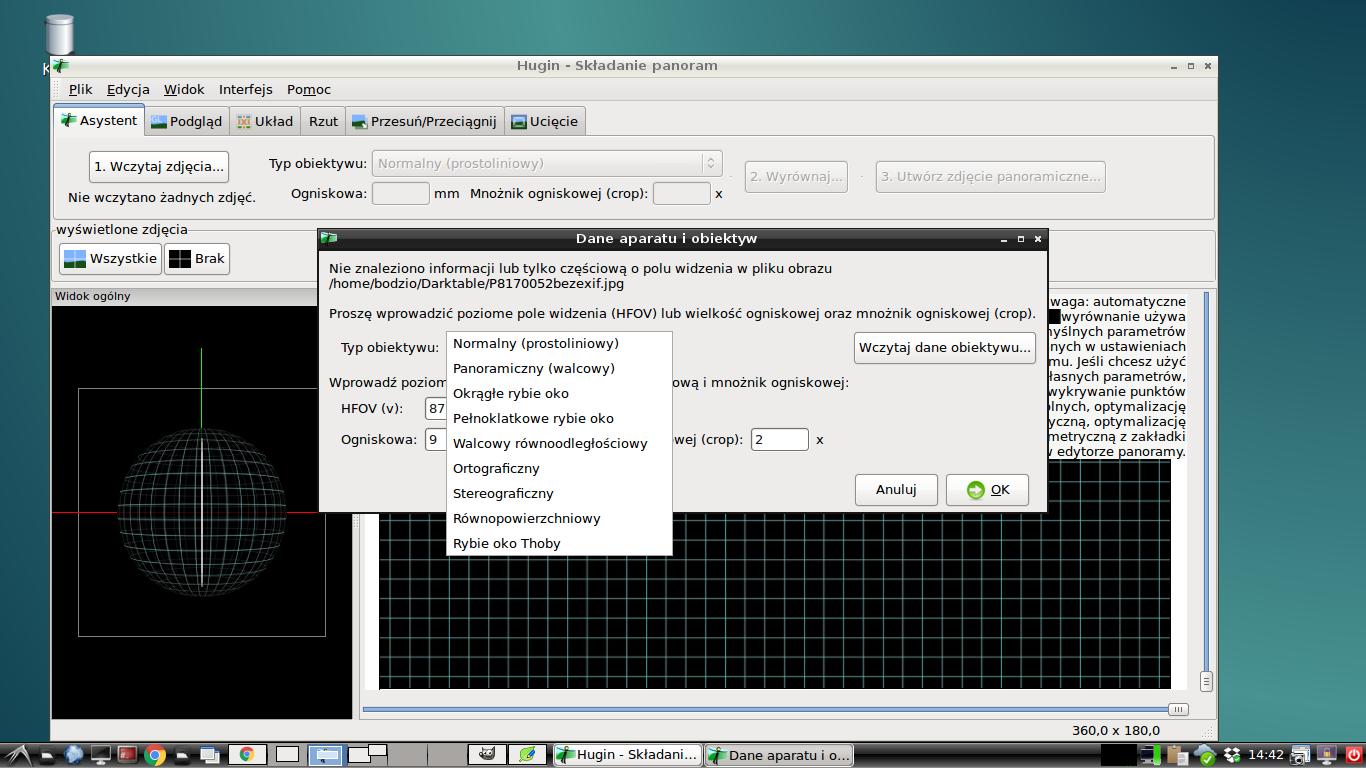Screen dimensions: 1366x768
Task: Open Chrome from the taskbar launcher
Action: point(155,755)
